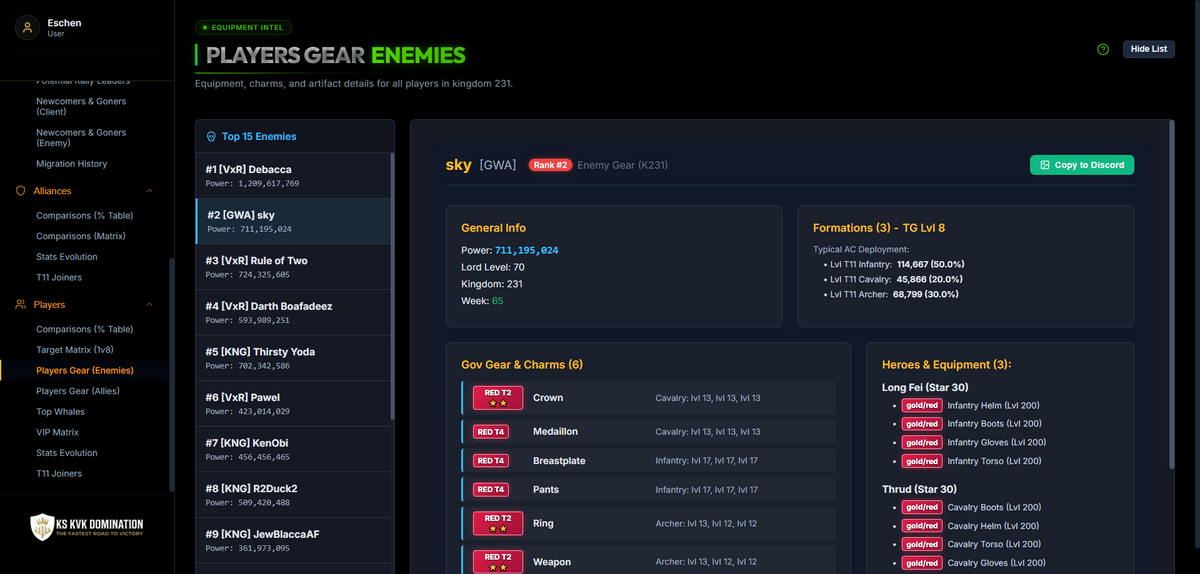This screenshot has width=1200, height=574.
Task: Click gold/red badge for Cavalry Gloves
Action: 922,563
